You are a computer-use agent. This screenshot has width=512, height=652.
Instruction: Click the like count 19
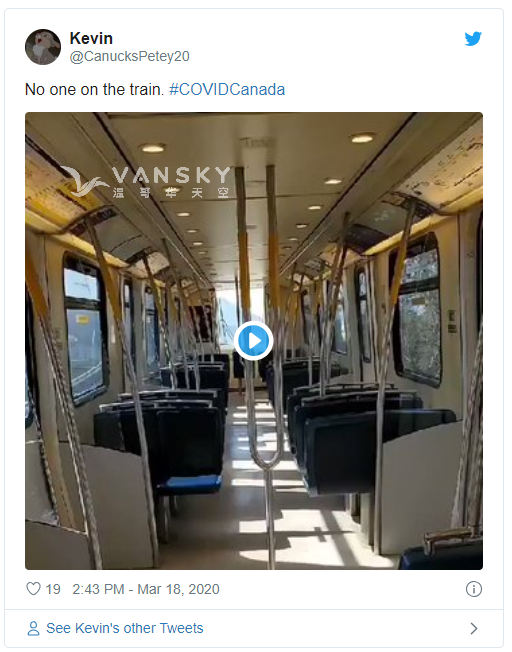tap(53, 589)
